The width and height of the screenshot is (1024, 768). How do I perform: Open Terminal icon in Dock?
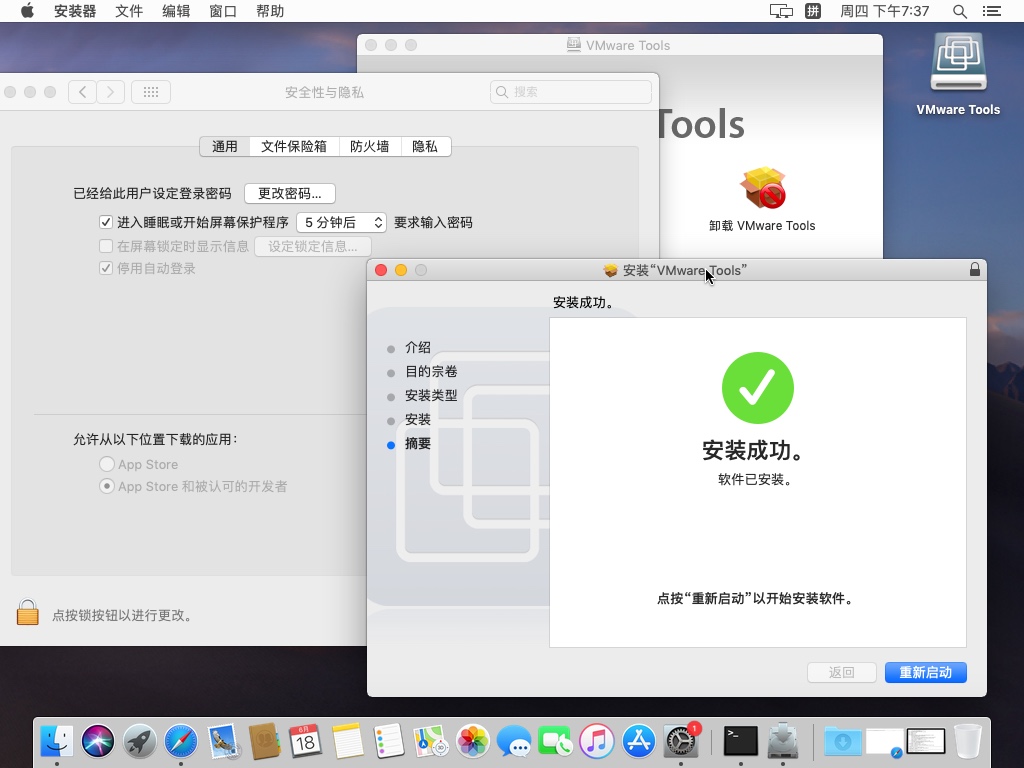pos(741,741)
